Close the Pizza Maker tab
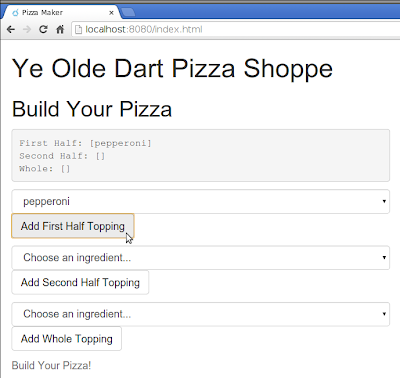The width and height of the screenshot is (400, 378). pyautogui.click(x=111, y=13)
